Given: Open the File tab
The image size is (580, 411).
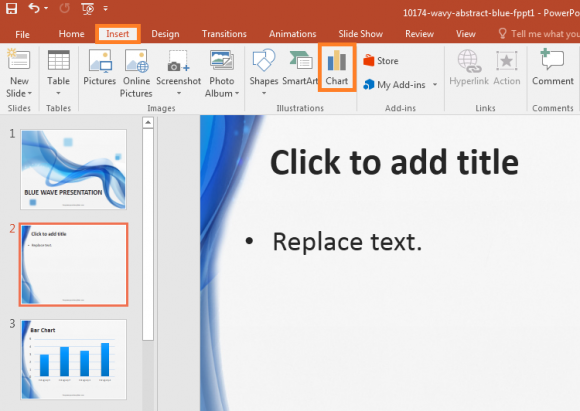Looking at the screenshot, I should (x=22, y=34).
